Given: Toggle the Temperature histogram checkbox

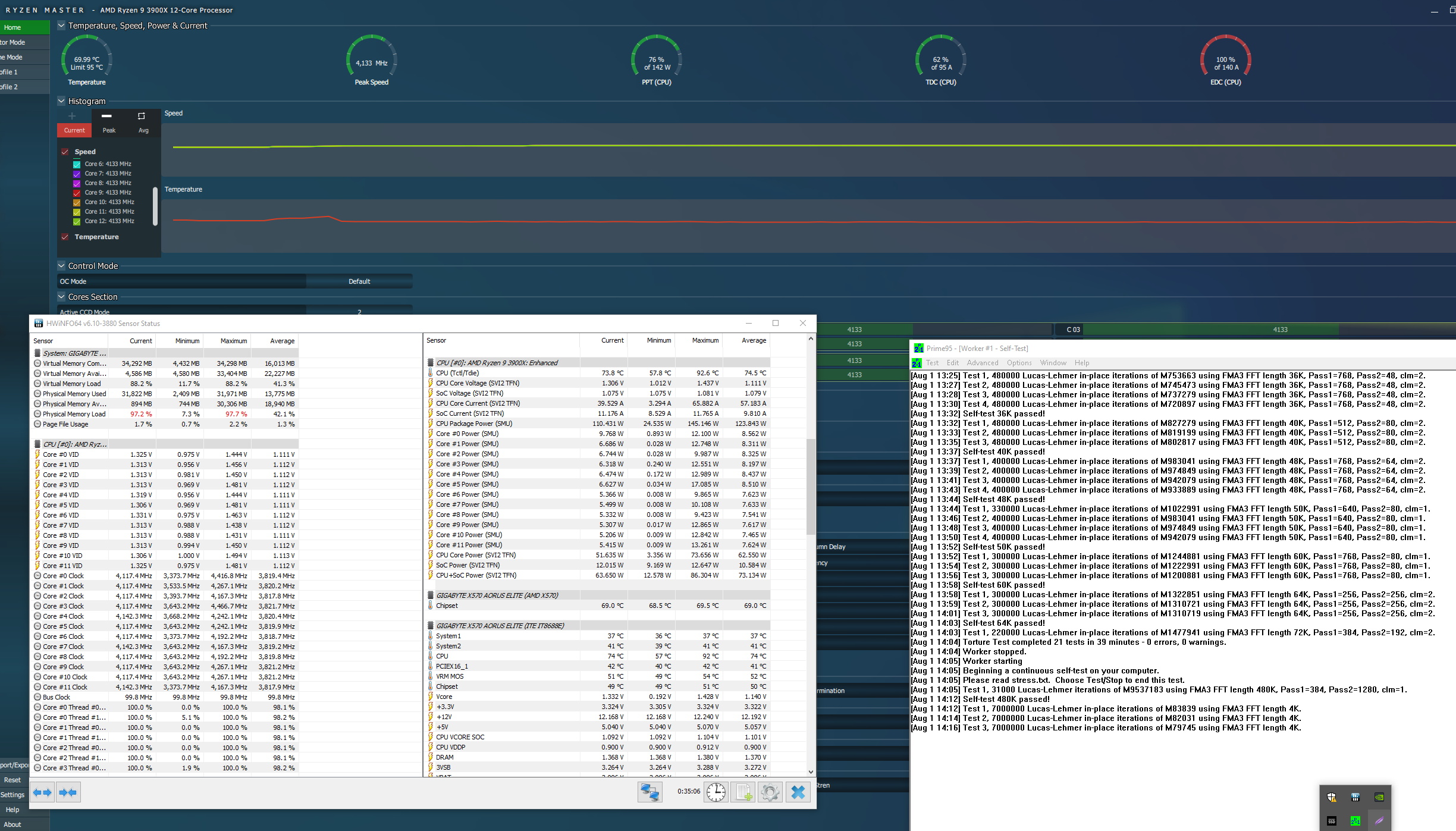Looking at the screenshot, I should click(65, 237).
